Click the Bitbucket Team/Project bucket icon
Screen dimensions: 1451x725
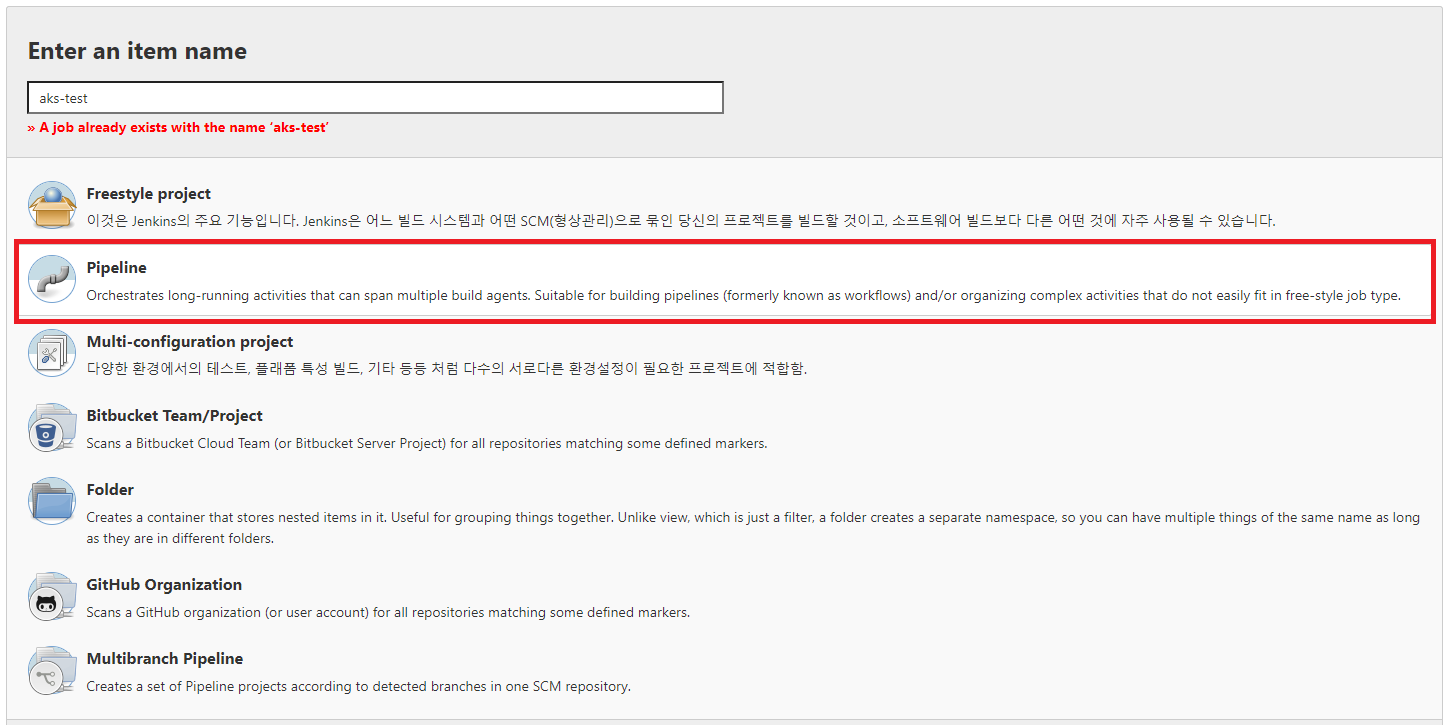(52, 428)
